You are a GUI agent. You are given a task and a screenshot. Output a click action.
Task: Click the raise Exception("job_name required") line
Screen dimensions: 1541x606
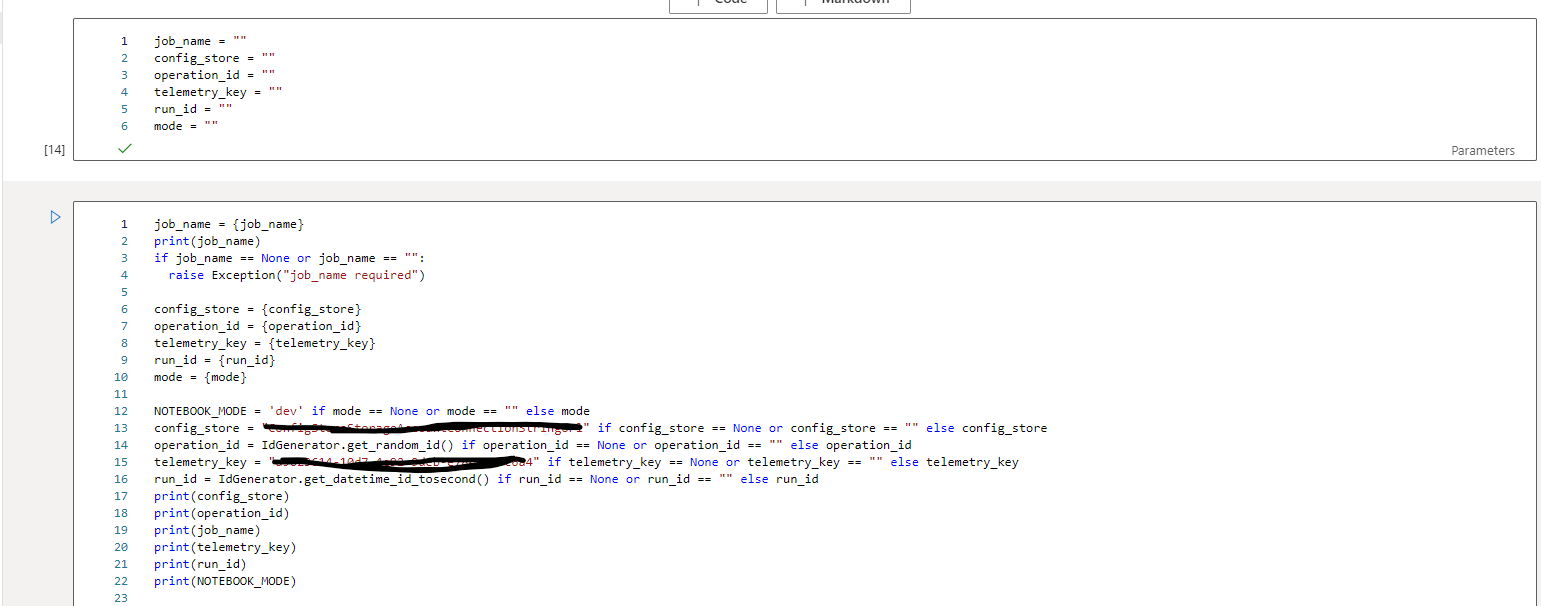(298, 274)
